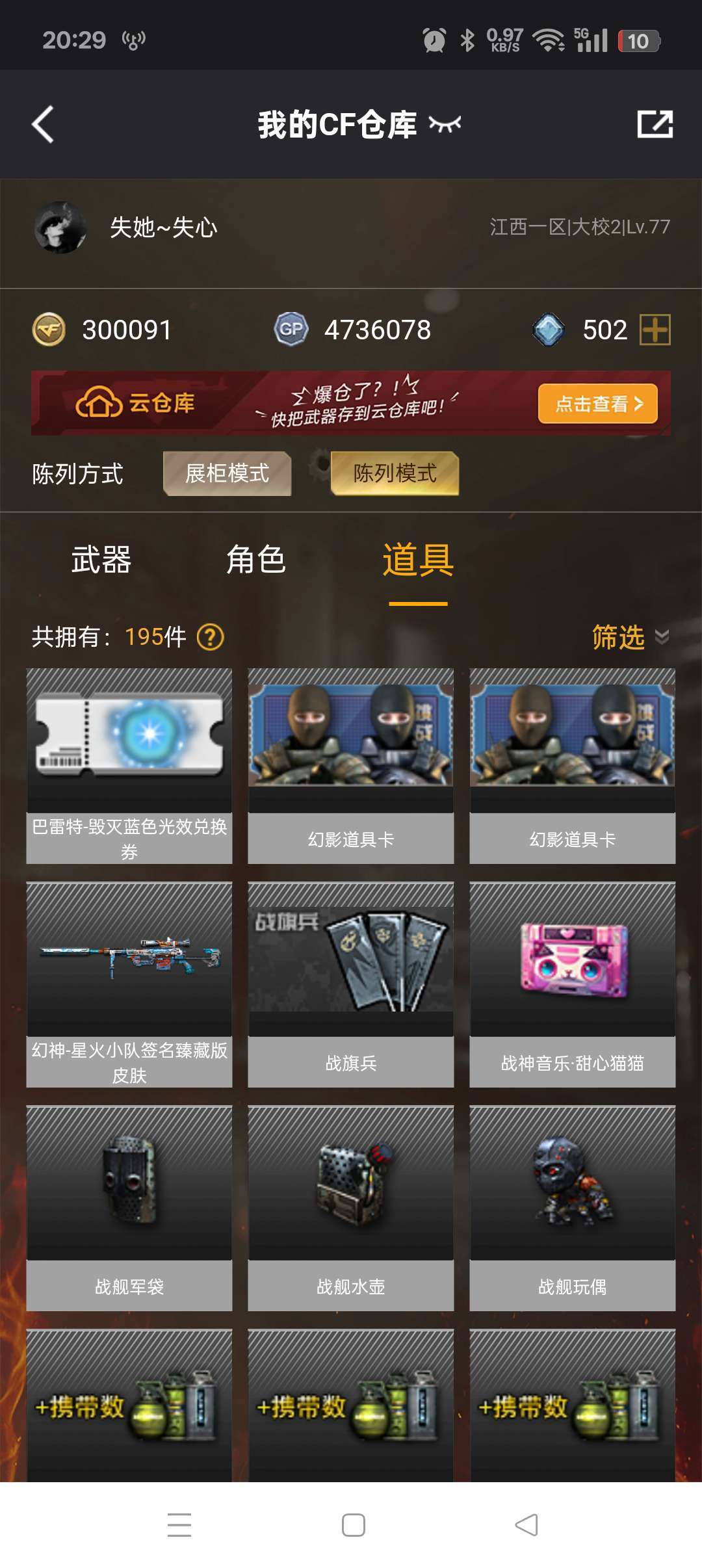This screenshot has width=702, height=1568.
Task: Select the 战旗兵 item thumbnail
Action: [x=351, y=960]
